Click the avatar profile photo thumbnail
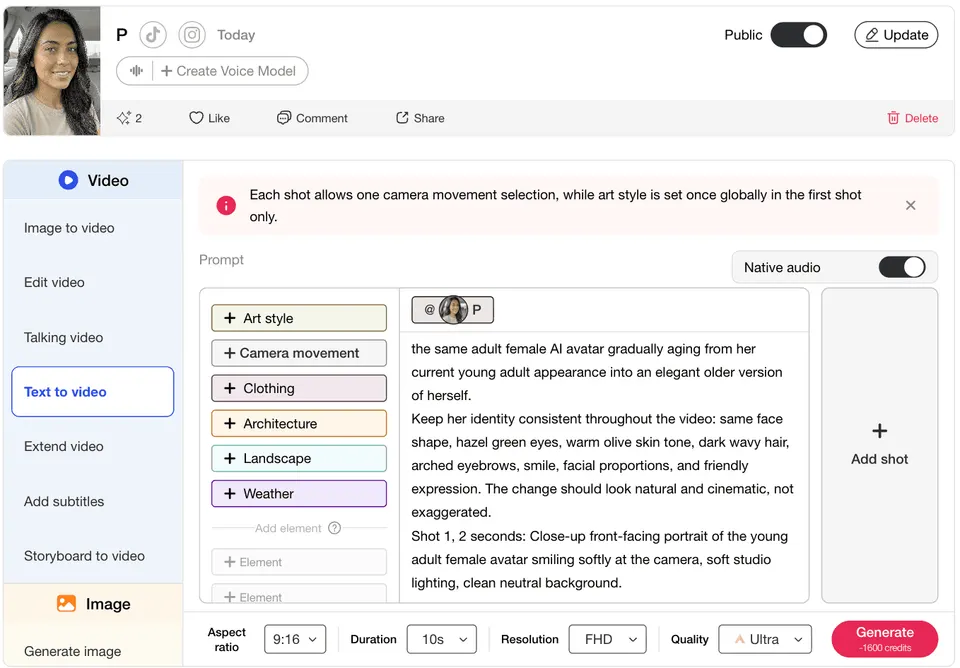960x668 pixels. 52,70
